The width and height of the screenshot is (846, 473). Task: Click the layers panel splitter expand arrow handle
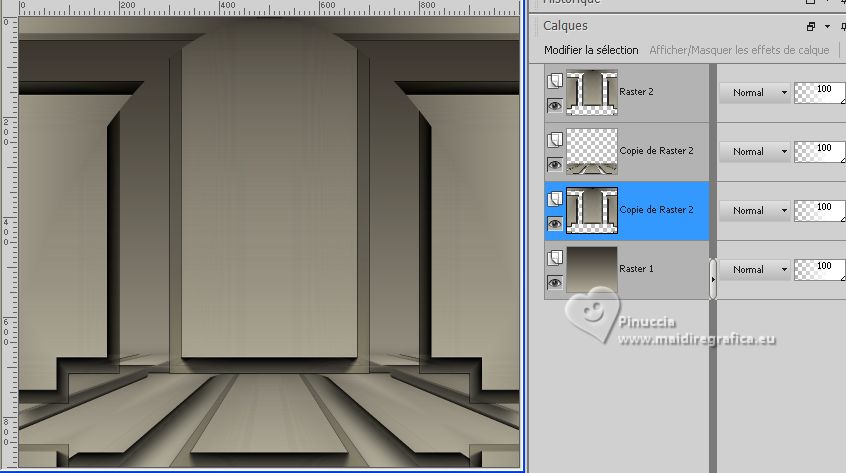pyautogui.click(x=713, y=279)
